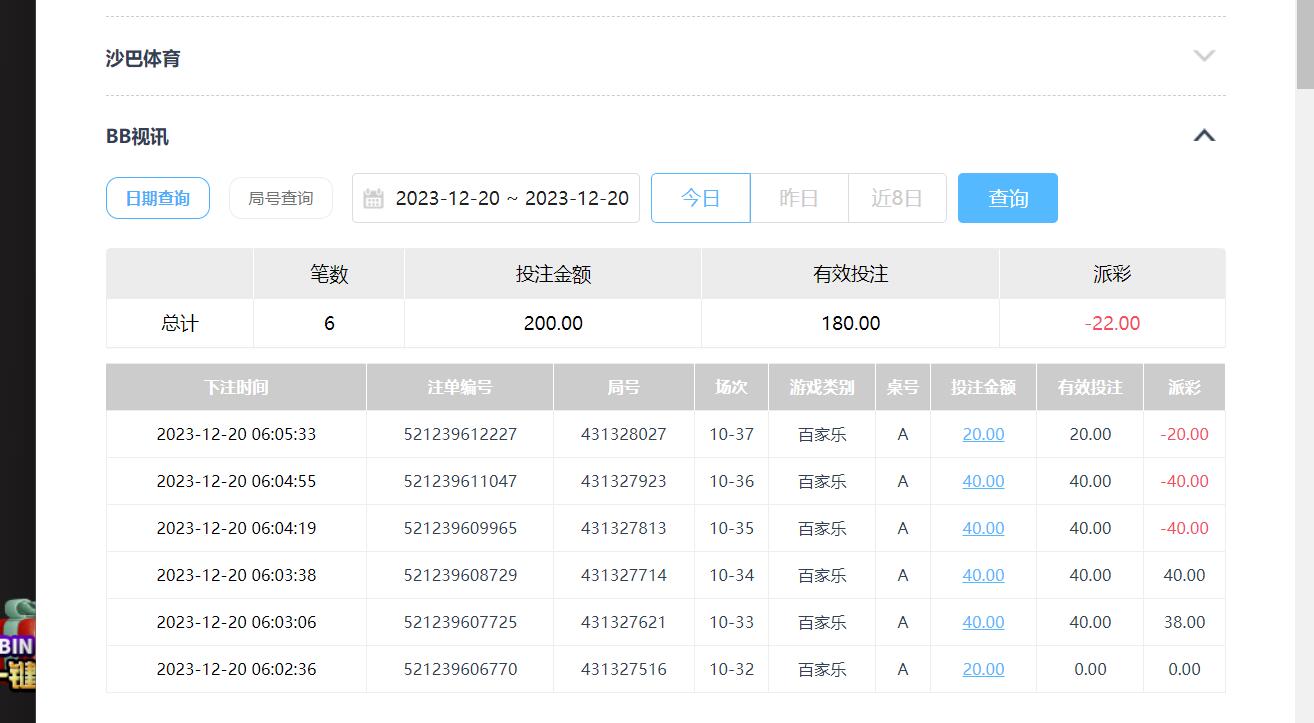Open 40.00 bet link for order 521239609965
Viewport: 1314px width, 723px height.
pos(983,528)
